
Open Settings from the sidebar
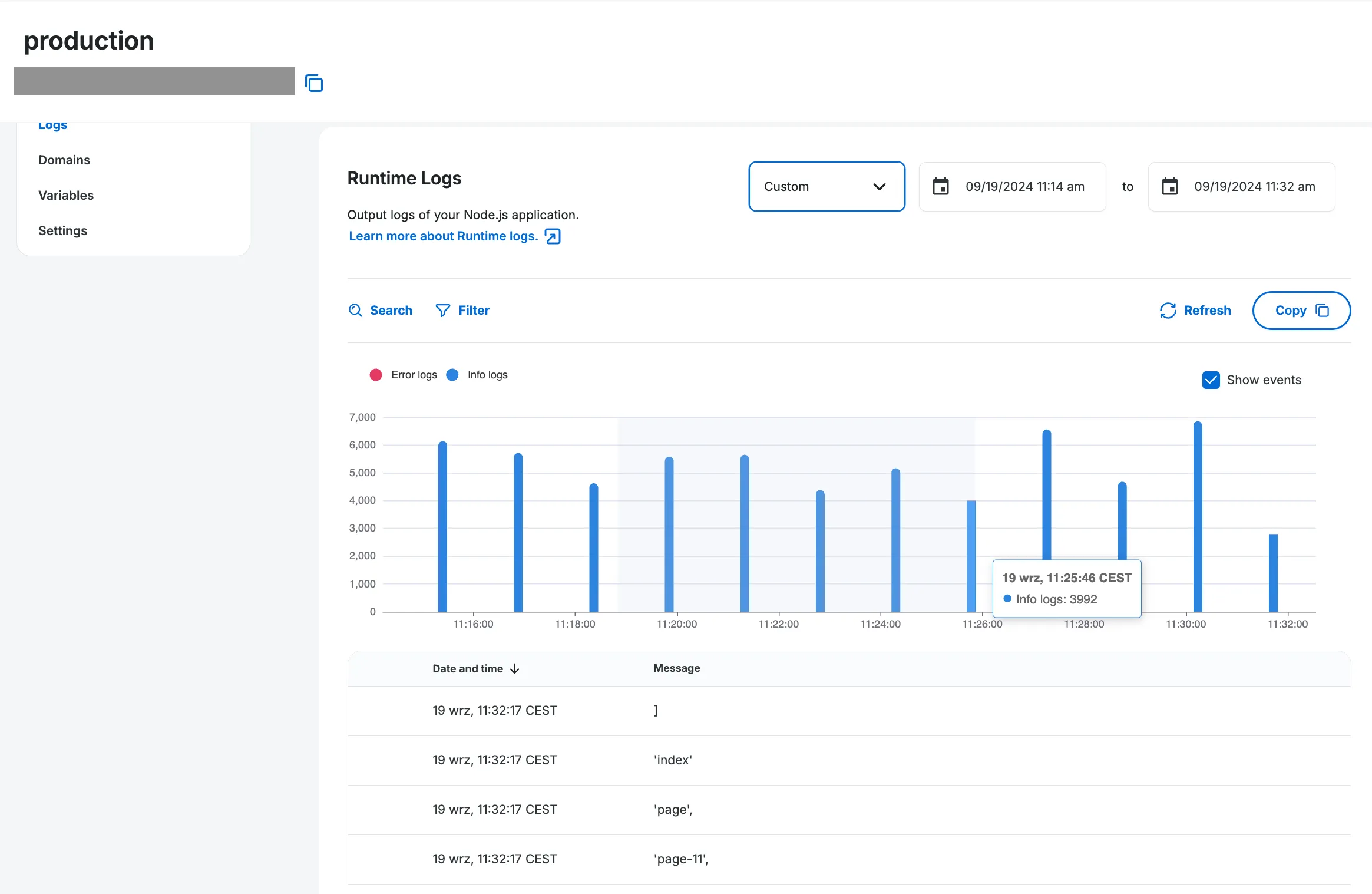point(63,230)
